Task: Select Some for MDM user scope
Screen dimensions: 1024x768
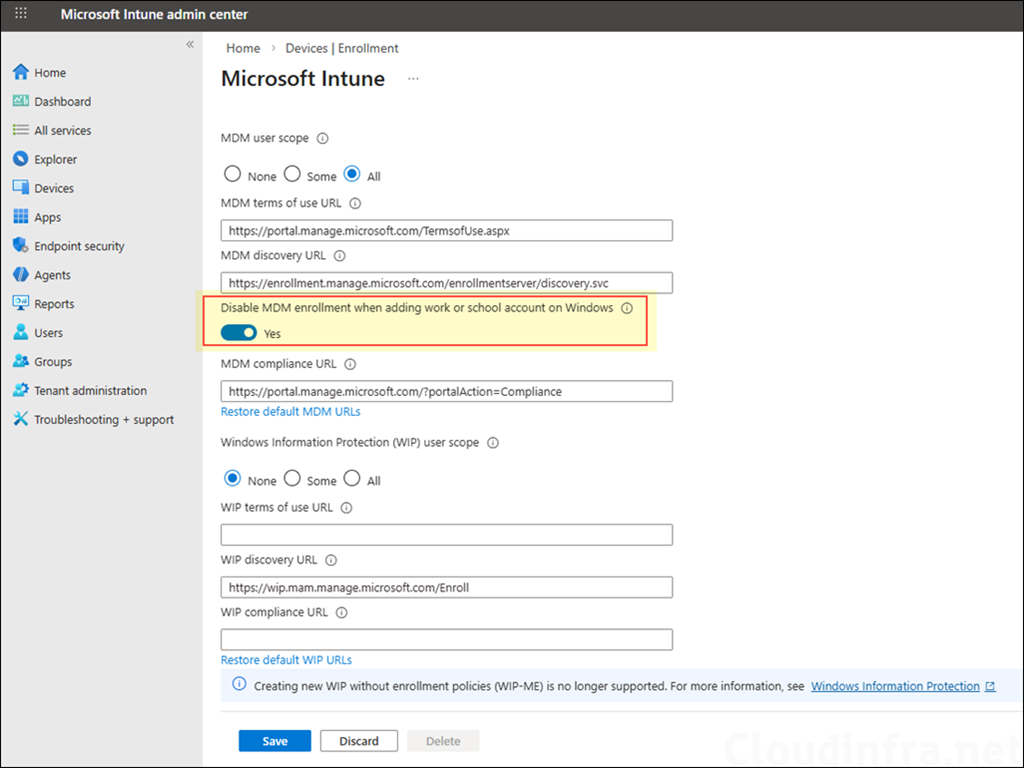Action: (292, 174)
